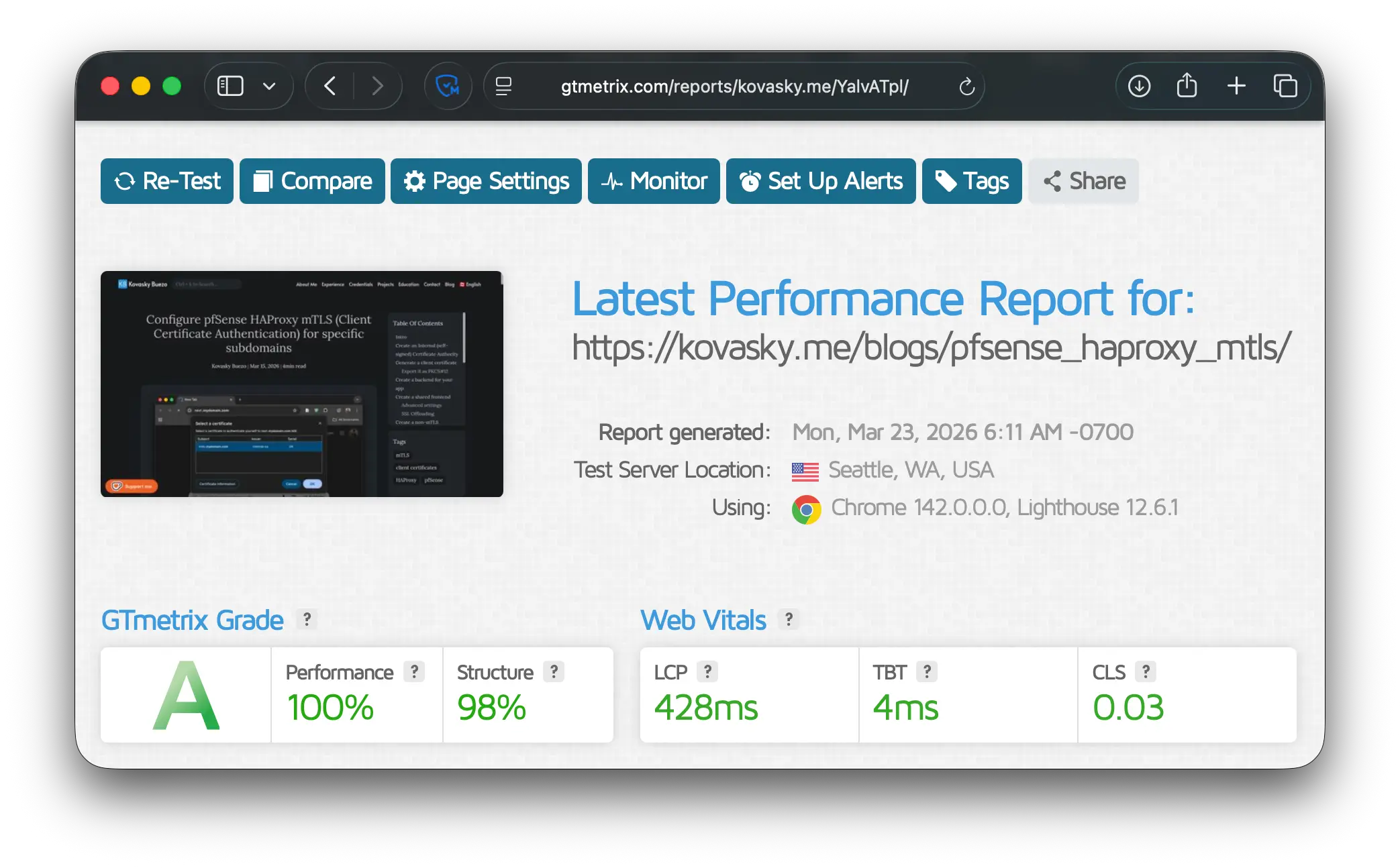Show the tab overview icon
This screenshot has width=1400, height=868.
point(1285,86)
